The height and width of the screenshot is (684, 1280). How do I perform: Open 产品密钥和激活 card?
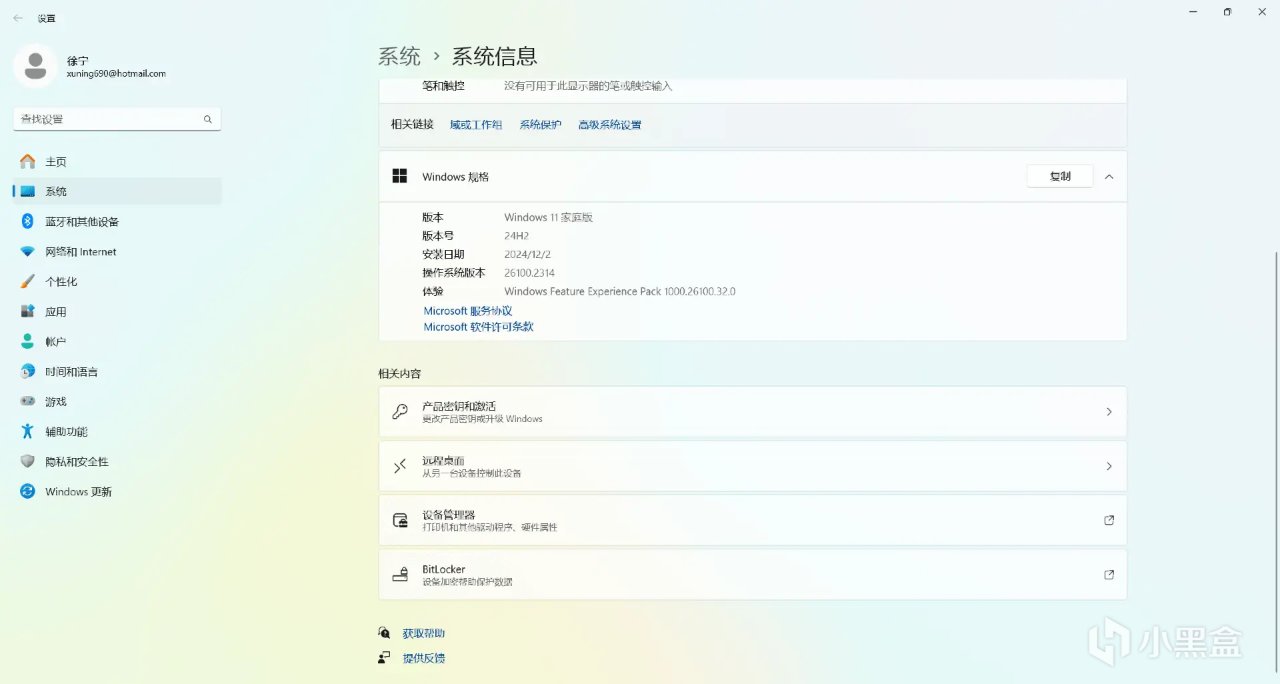(x=753, y=412)
